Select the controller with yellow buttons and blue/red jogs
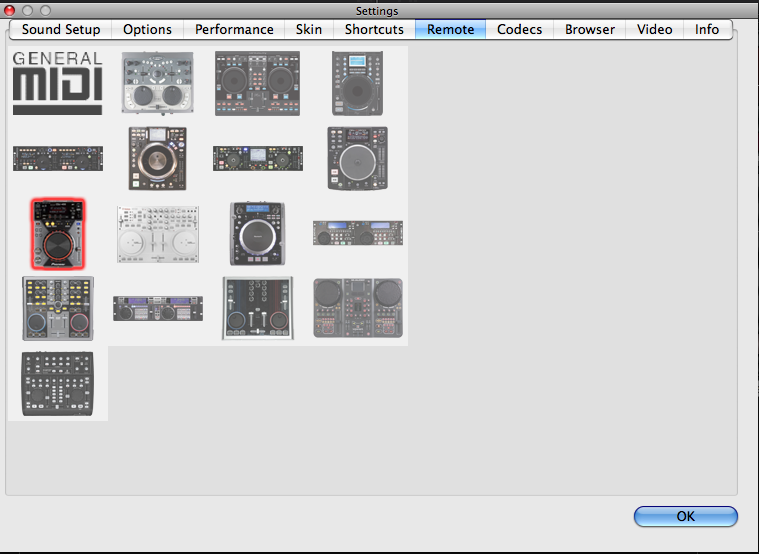This screenshot has width=759, height=554. coord(58,308)
